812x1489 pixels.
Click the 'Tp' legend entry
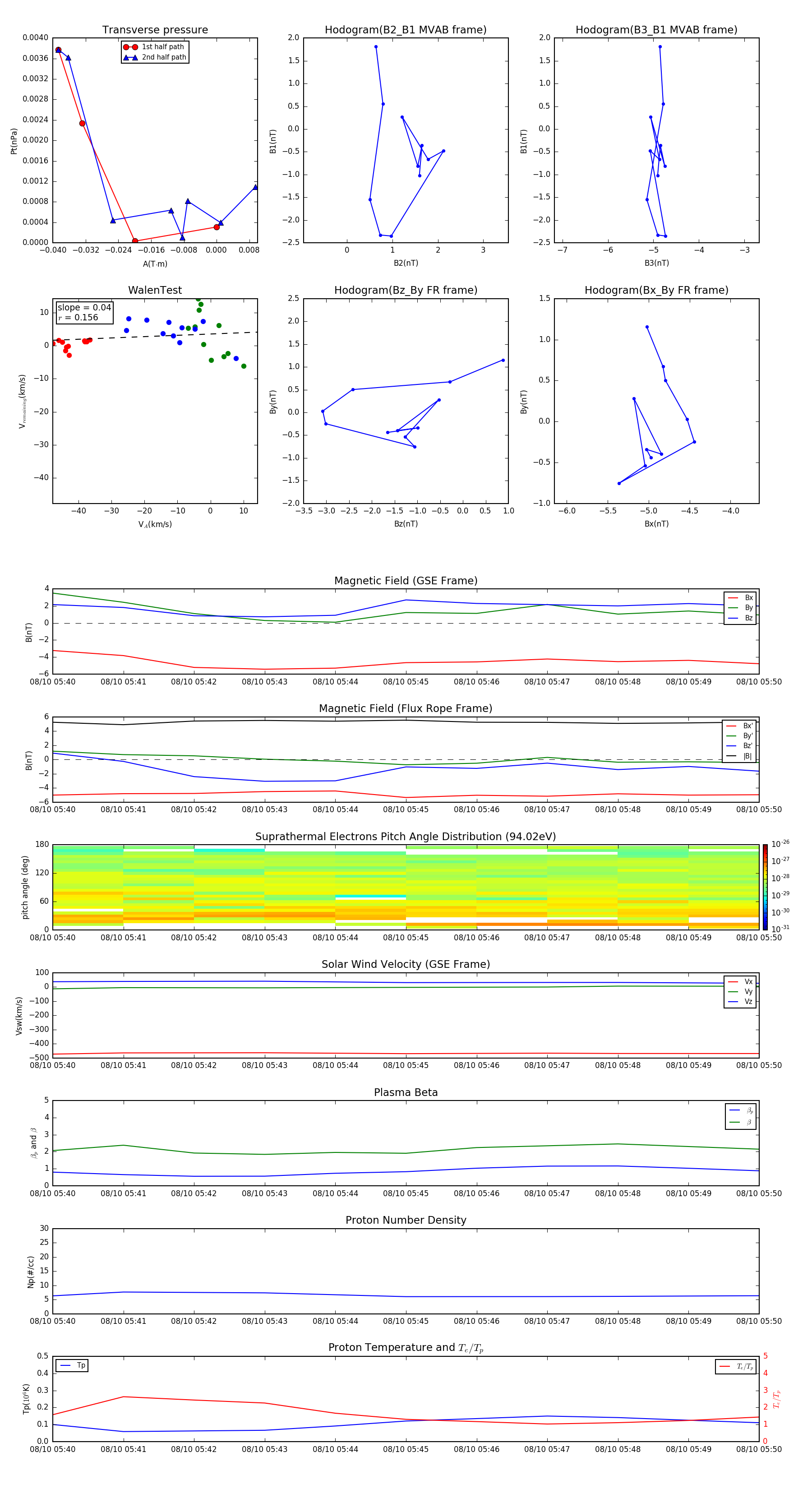(x=72, y=1365)
